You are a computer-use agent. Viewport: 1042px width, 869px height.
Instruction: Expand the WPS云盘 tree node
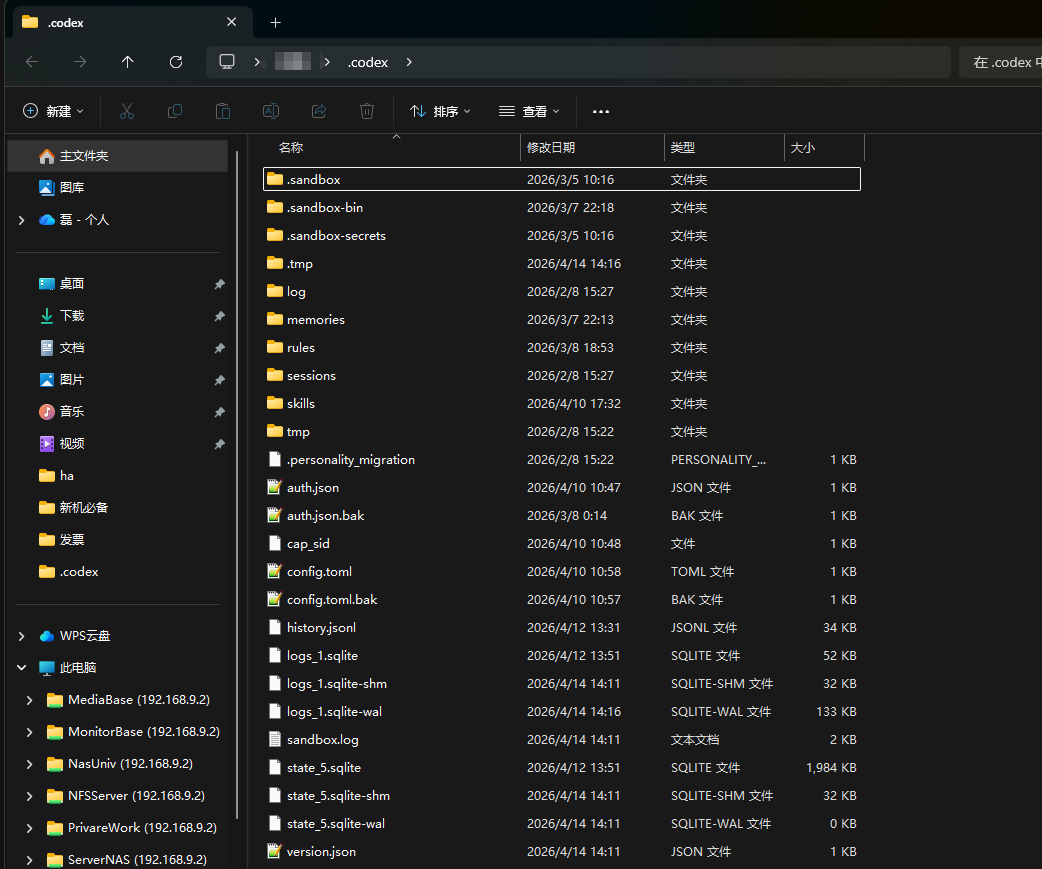tap(21, 636)
